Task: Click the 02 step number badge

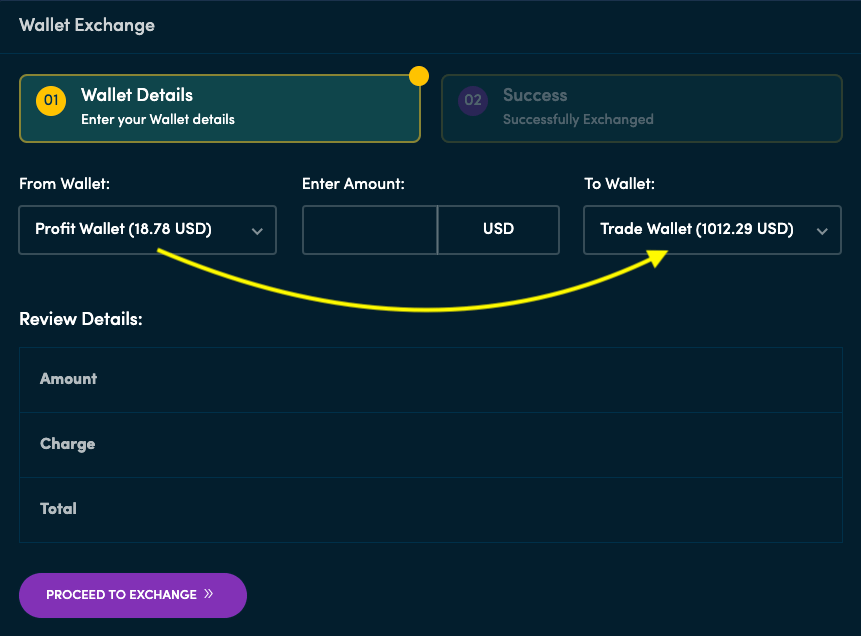Action: pyautogui.click(x=472, y=101)
